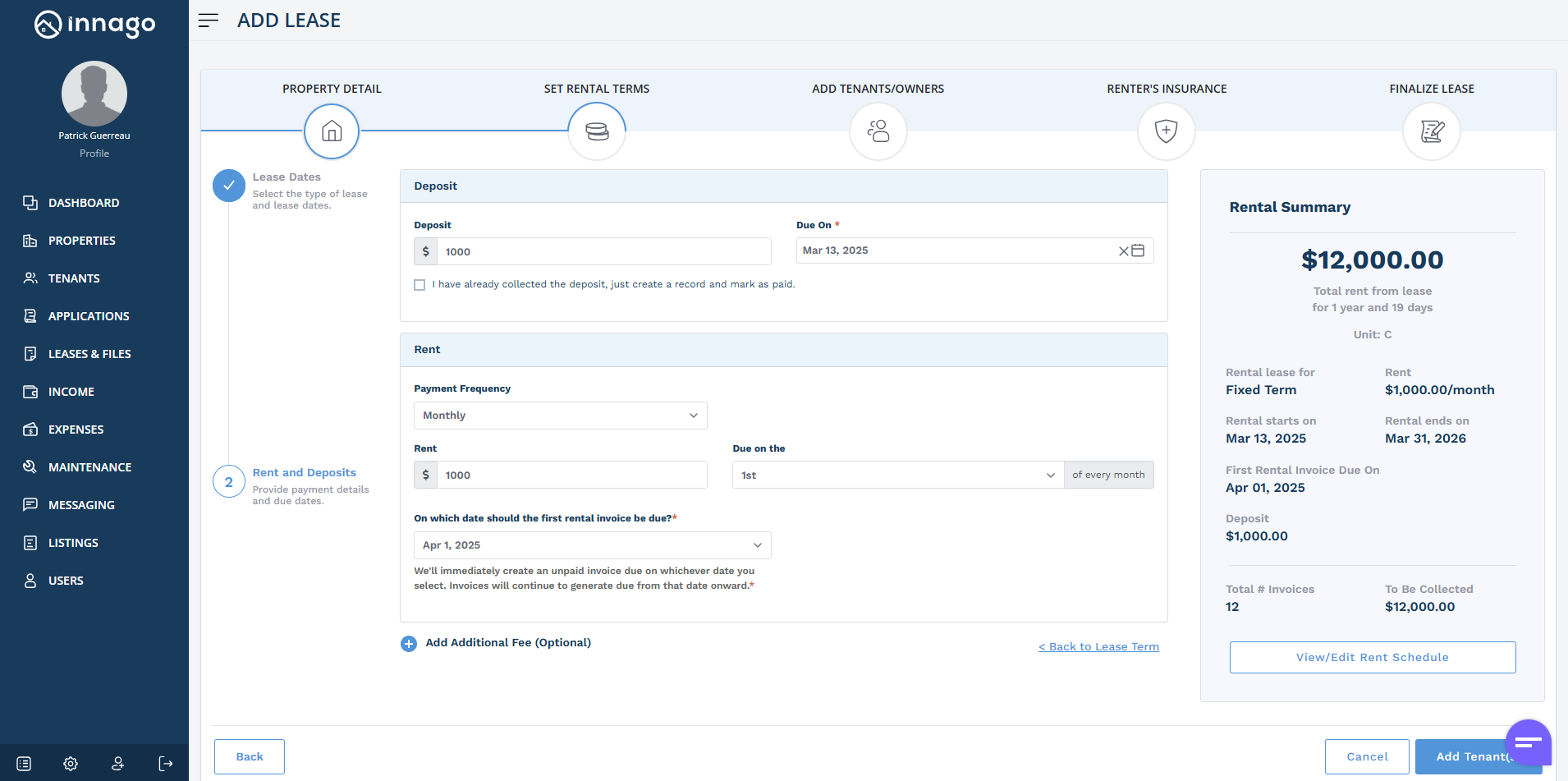Open the purple chat widget bubble
The image size is (1568, 781).
tap(1528, 742)
